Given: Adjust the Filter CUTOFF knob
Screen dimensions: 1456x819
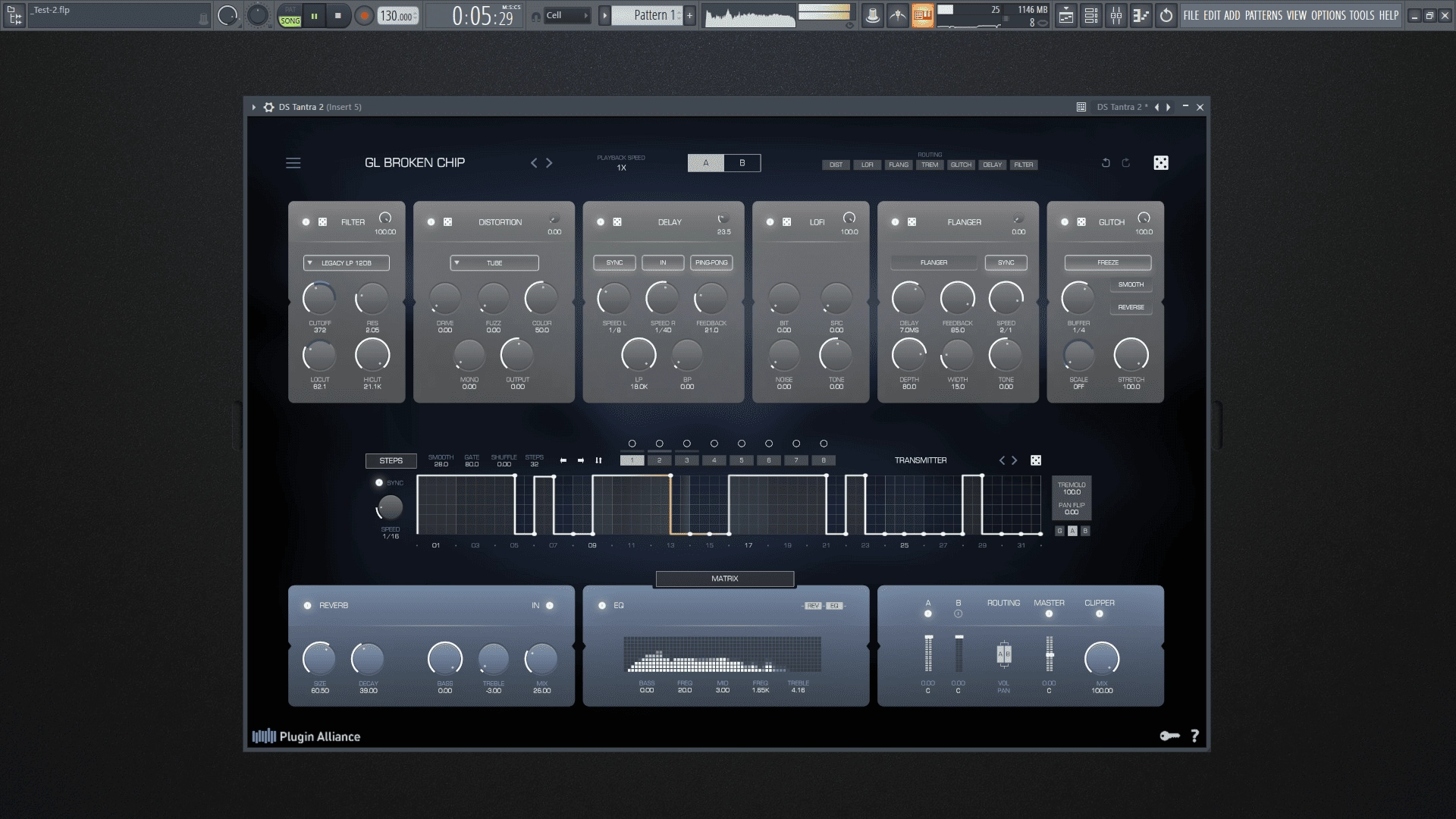Looking at the screenshot, I should [319, 299].
